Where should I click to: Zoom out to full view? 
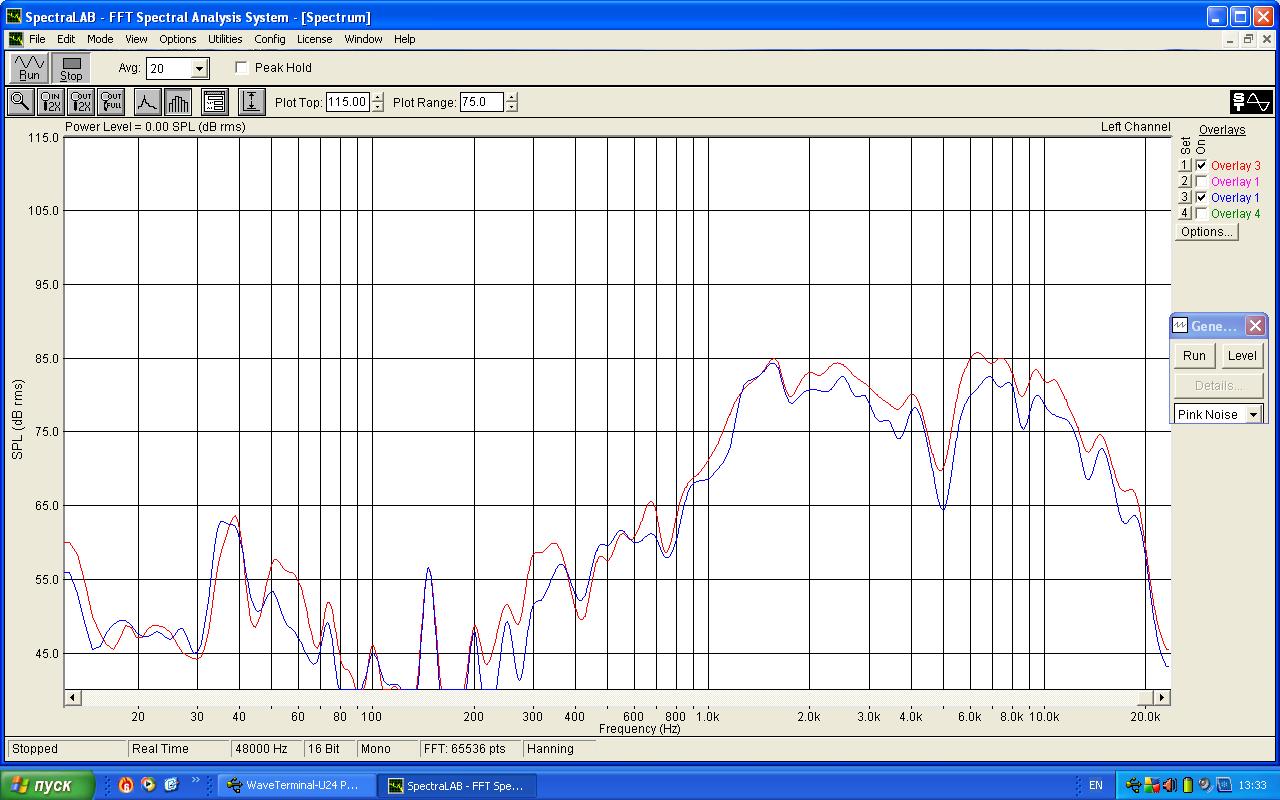(111, 101)
